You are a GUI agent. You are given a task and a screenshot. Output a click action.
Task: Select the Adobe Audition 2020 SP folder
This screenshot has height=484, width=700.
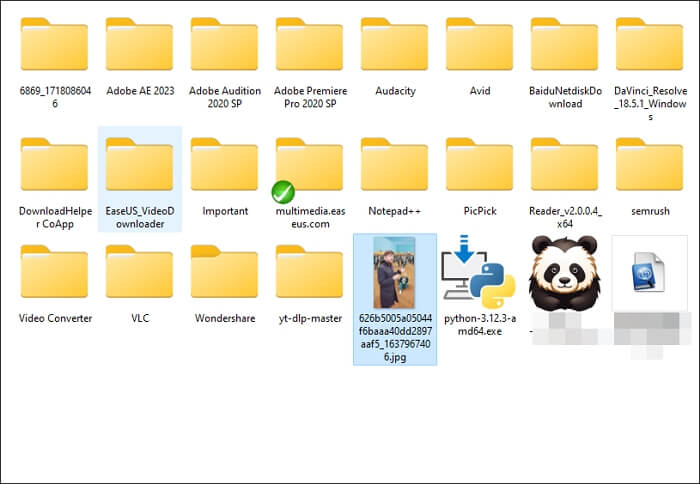[224, 45]
